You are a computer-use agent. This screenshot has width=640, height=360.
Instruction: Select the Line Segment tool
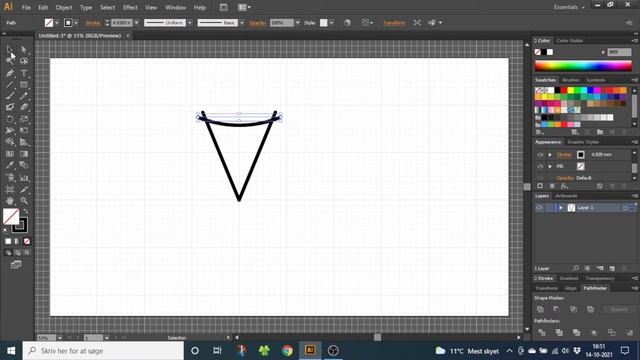coord(10,84)
